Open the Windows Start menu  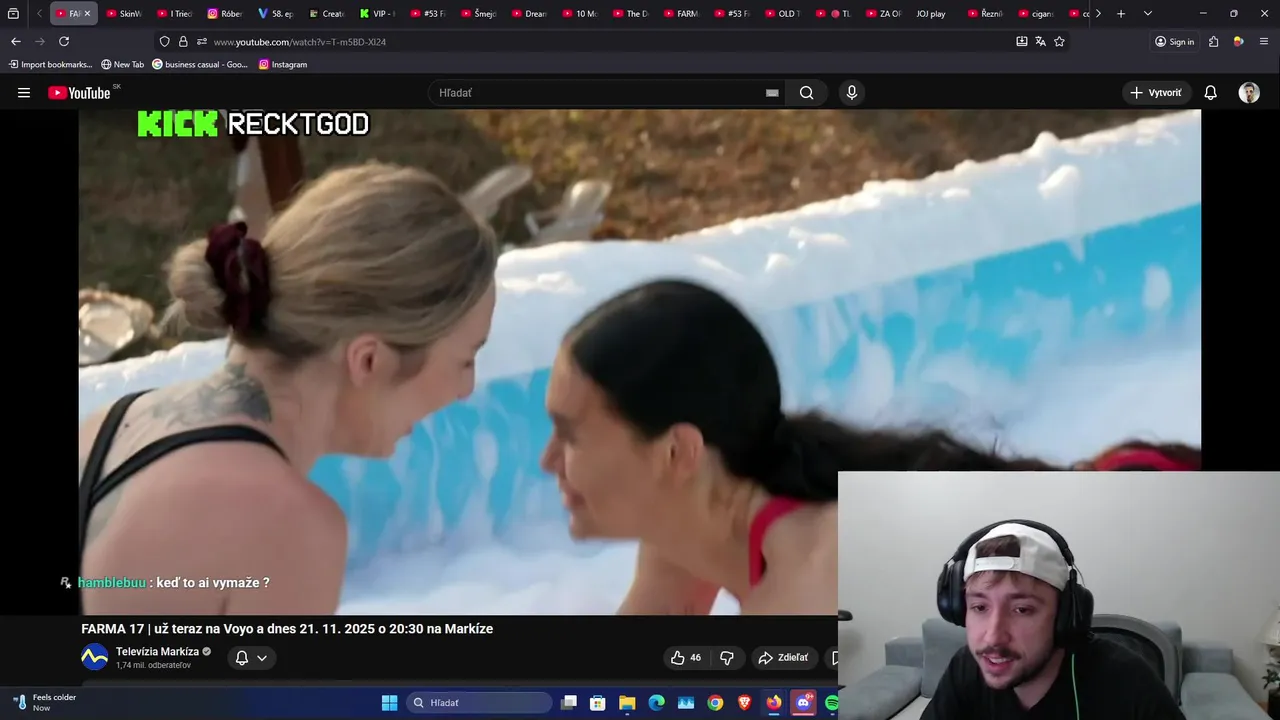(389, 703)
